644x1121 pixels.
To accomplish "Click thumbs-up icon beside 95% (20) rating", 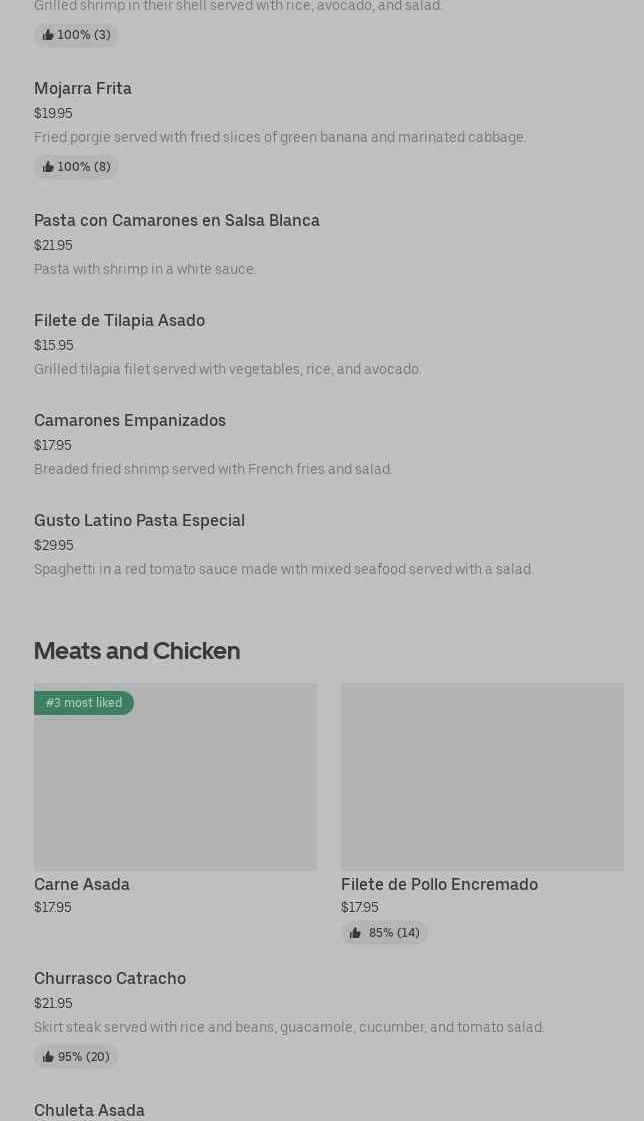I will (x=48, y=1057).
